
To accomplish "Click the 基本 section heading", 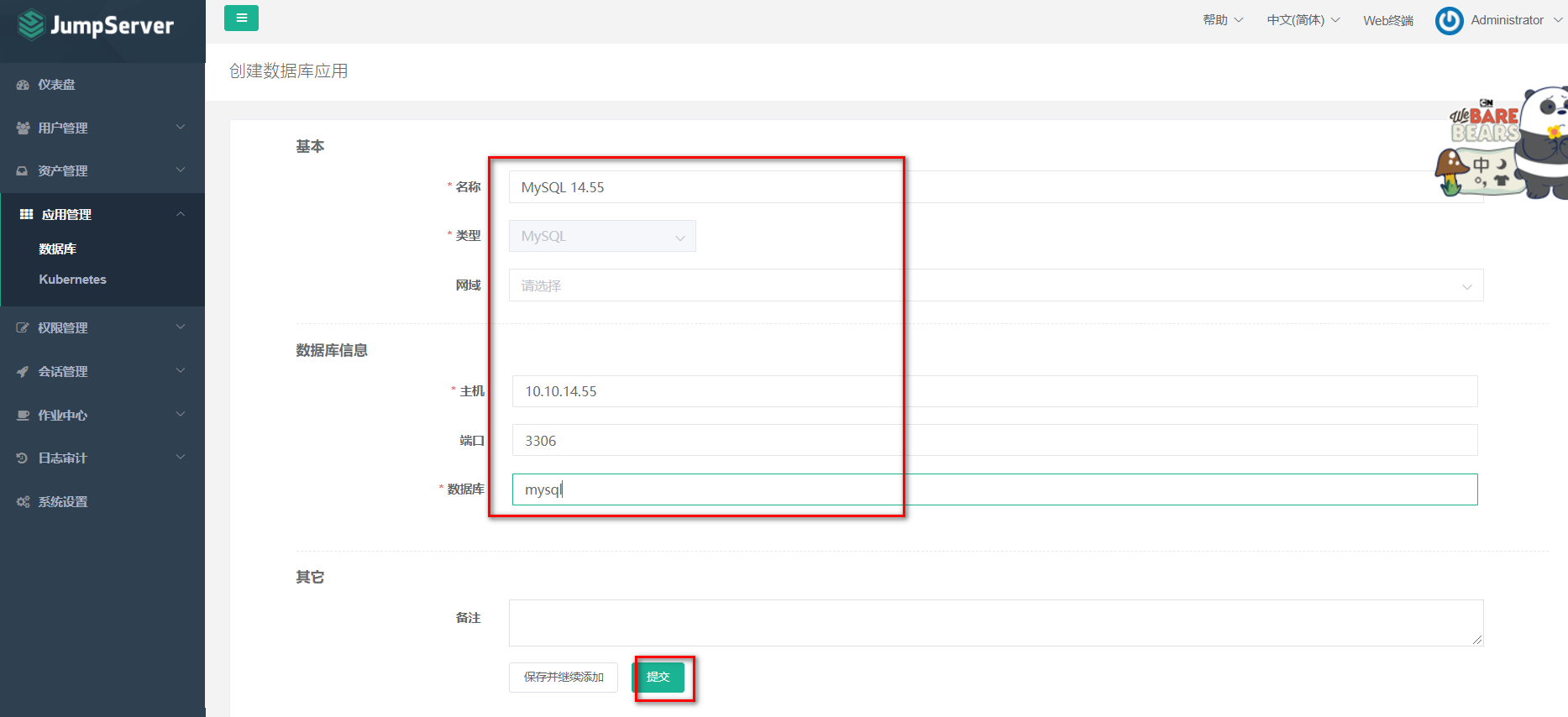I will coord(310,147).
